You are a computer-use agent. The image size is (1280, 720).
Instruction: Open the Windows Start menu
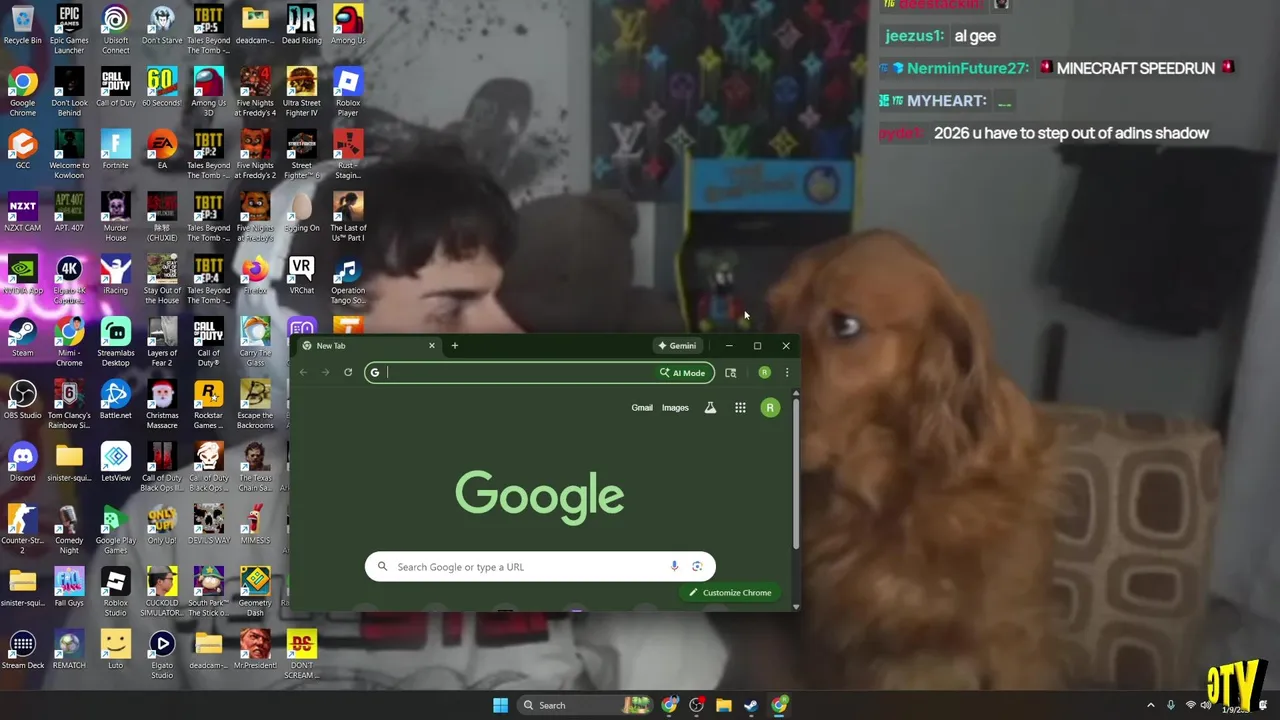coord(500,706)
